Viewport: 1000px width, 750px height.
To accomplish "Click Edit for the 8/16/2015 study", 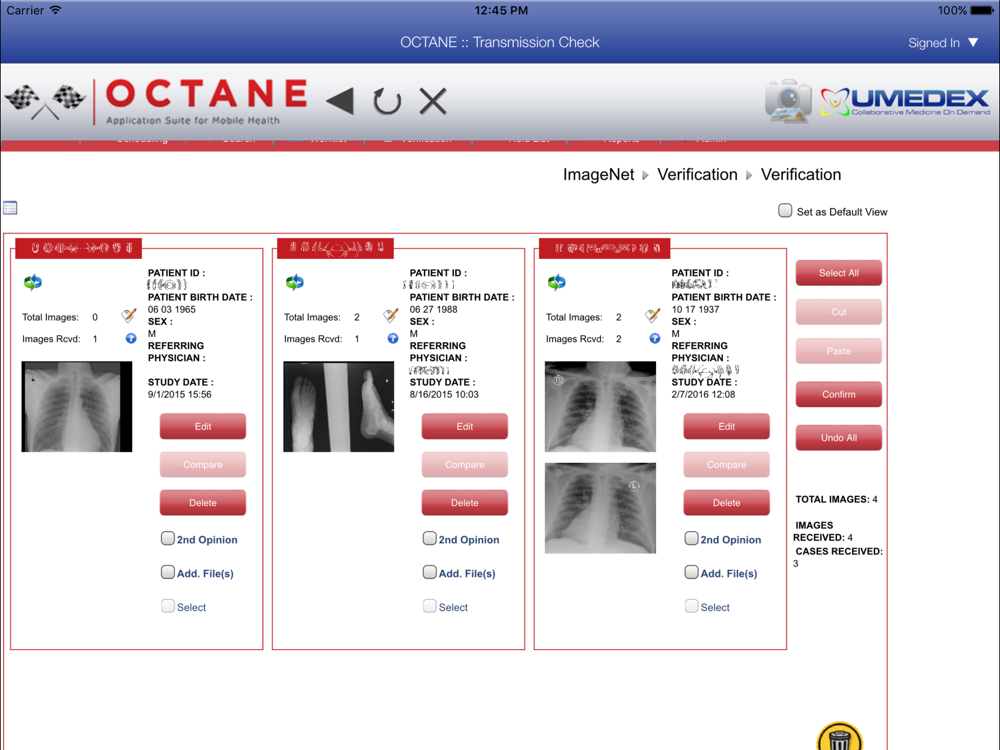I will pyautogui.click(x=465, y=426).
